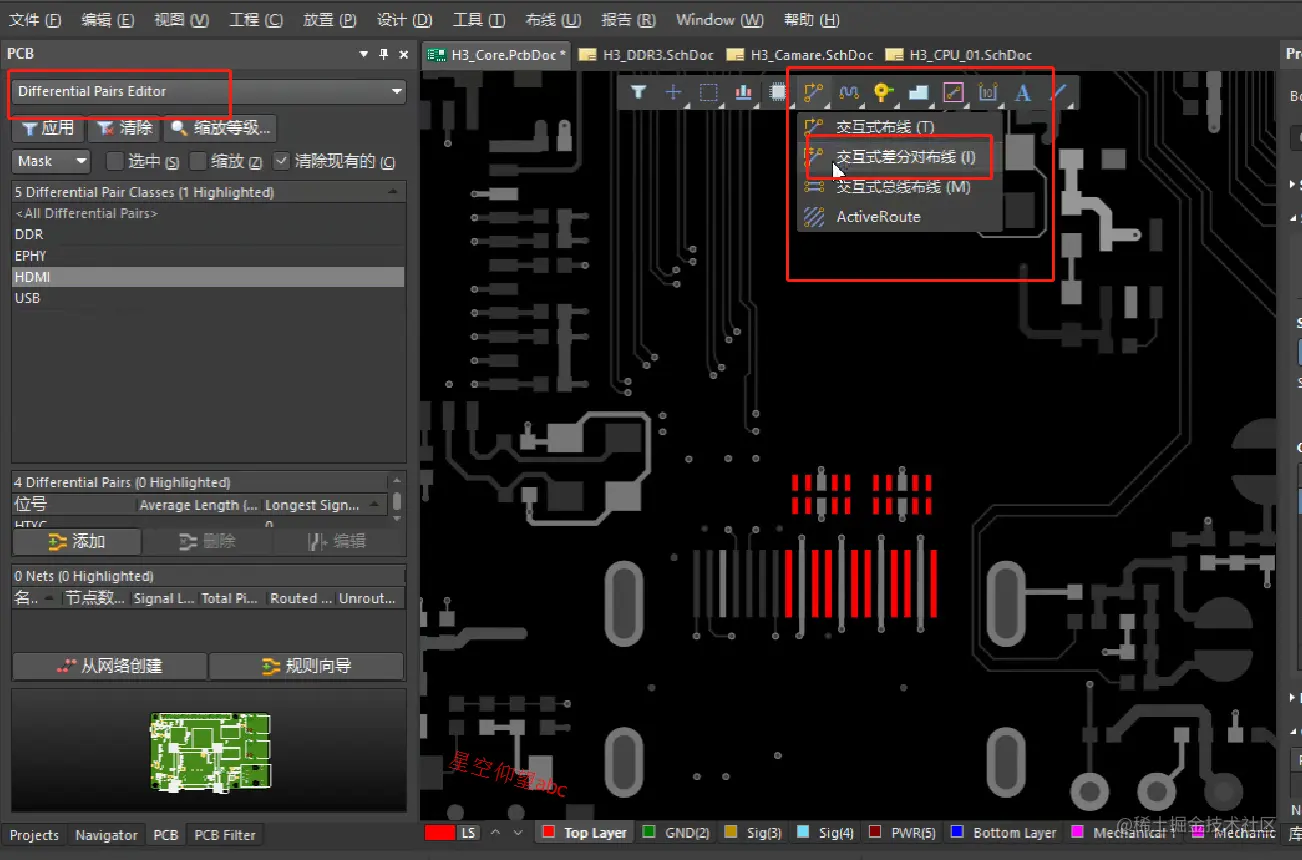Click the 缩放等级 zoom level button
Viewport: 1302px width, 860px height.
(220, 128)
